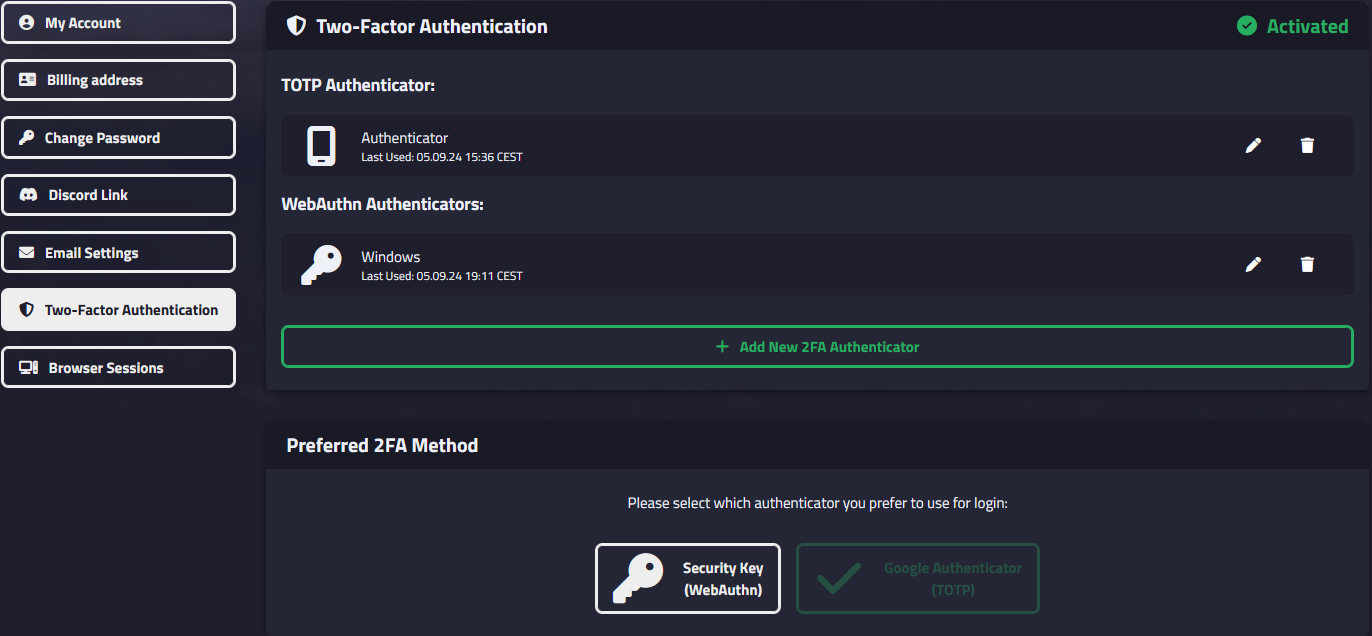Navigate to Email Settings

click(x=118, y=253)
